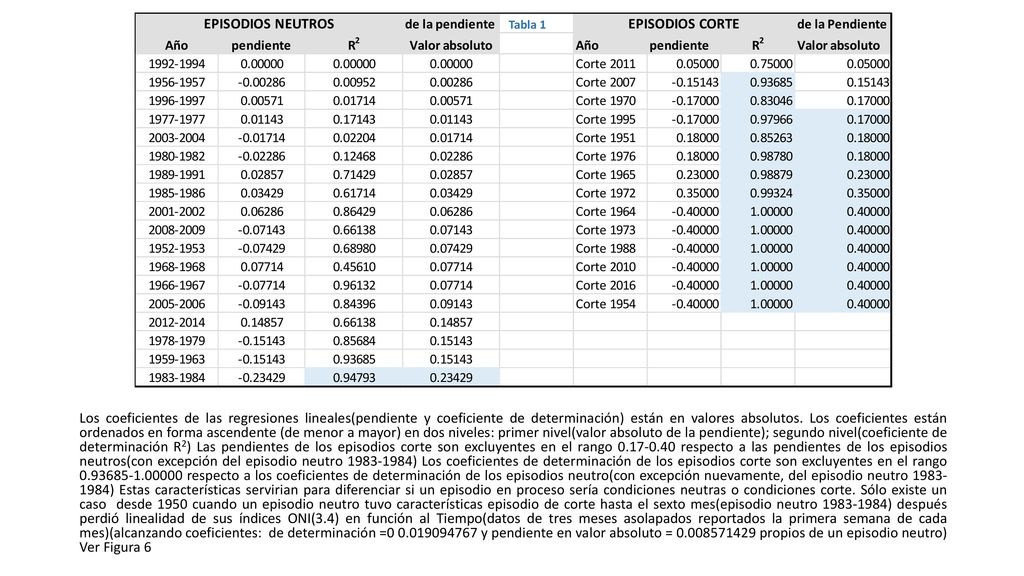Select the highlighted cell 0.23429
Viewport: 1024px width, 576px height.
coord(451,377)
